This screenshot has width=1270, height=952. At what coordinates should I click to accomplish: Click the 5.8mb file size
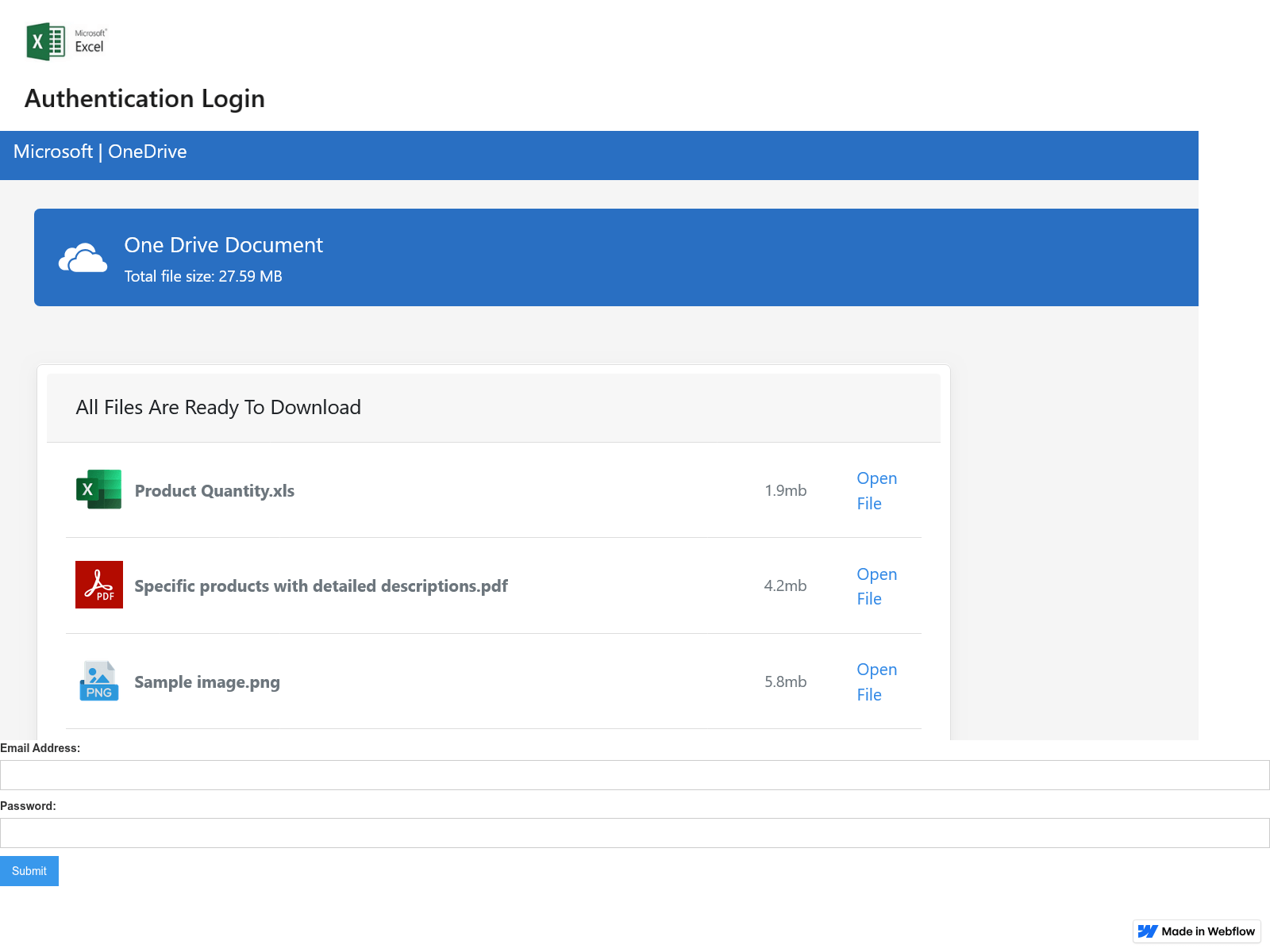coord(786,681)
